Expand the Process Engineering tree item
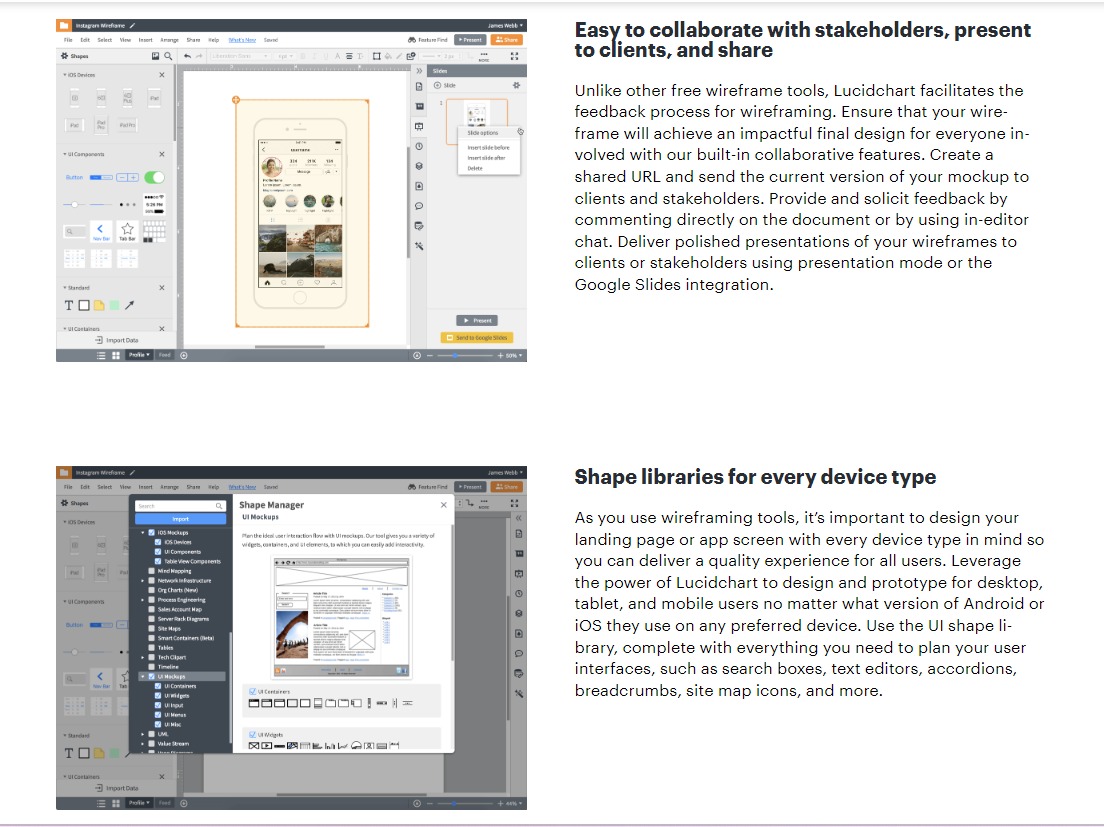This screenshot has width=1104, height=827. (143, 600)
